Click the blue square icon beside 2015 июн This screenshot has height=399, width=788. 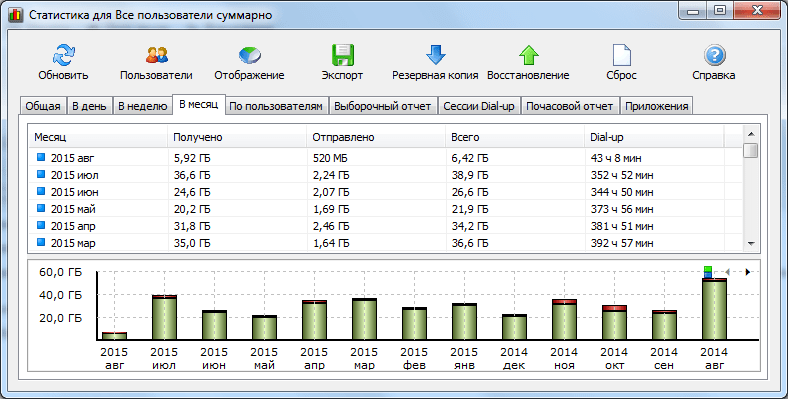pos(41,192)
